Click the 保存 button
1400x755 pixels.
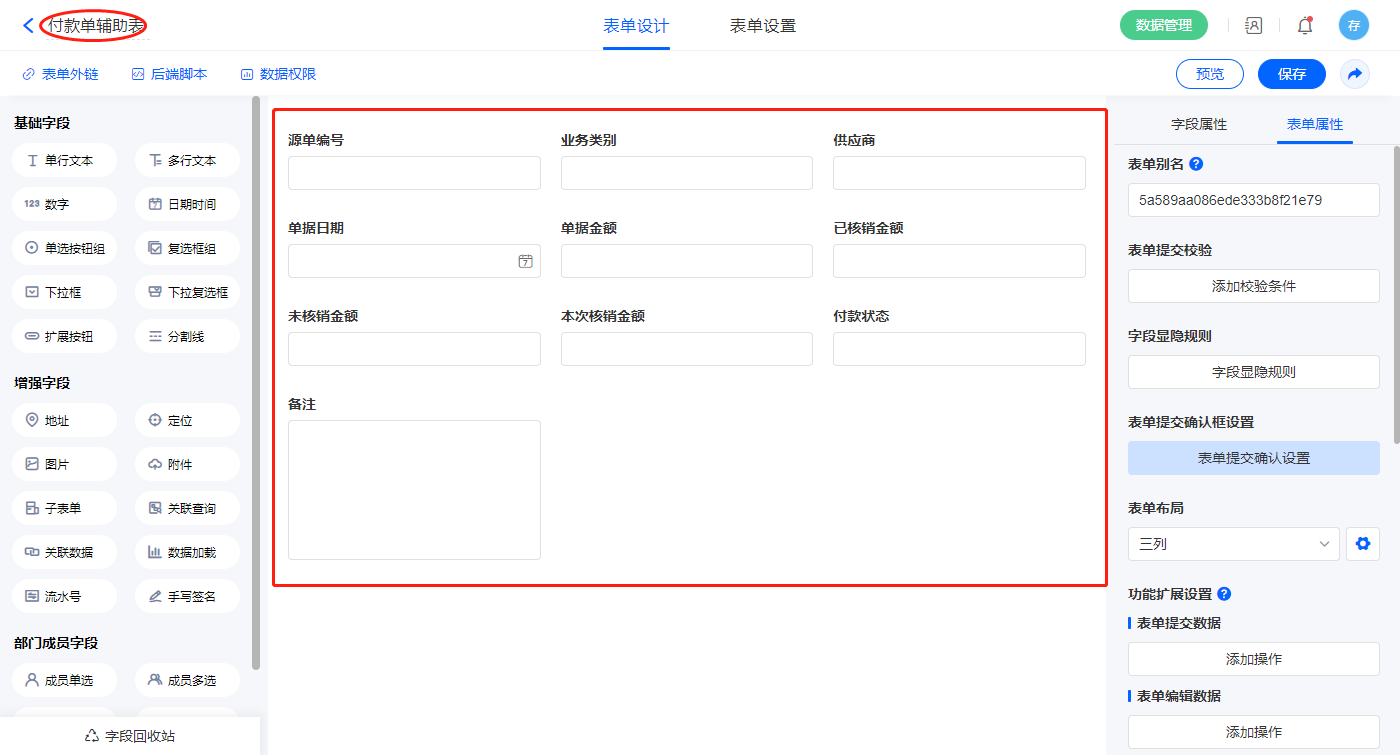point(1291,74)
